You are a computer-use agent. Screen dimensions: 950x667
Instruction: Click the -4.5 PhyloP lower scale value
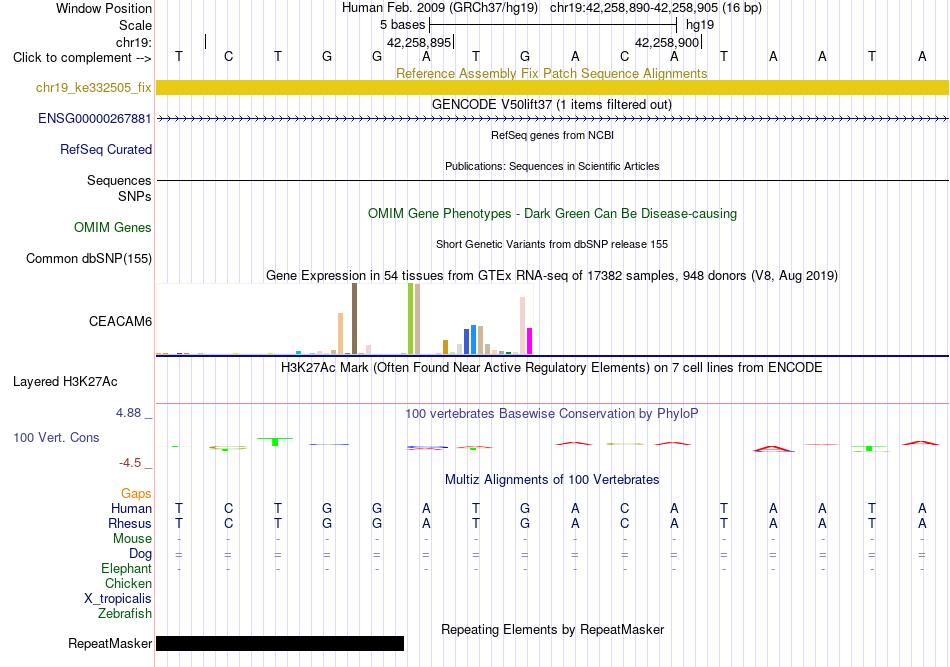[x=130, y=463]
